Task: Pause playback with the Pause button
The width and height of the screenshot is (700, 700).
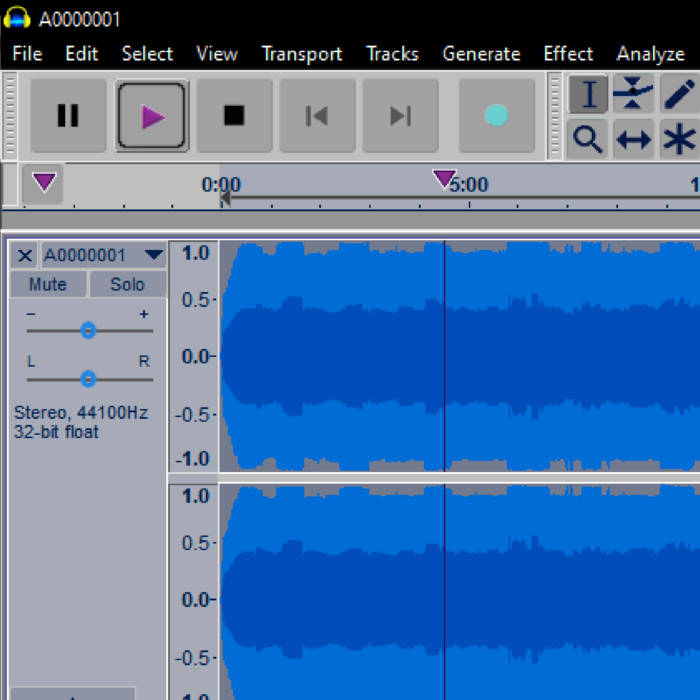Action: click(x=68, y=116)
